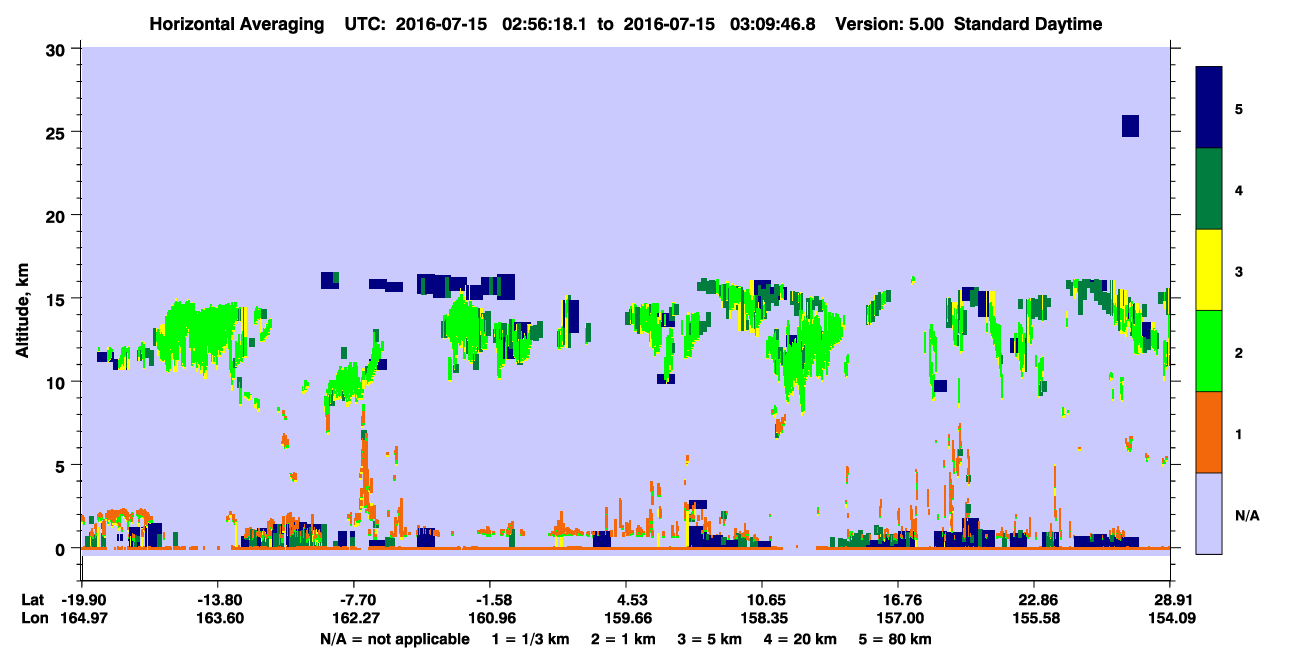Click latitude value '28.91'
The height and width of the screenshot is (667, 1300).
[x=1171, y=600]
